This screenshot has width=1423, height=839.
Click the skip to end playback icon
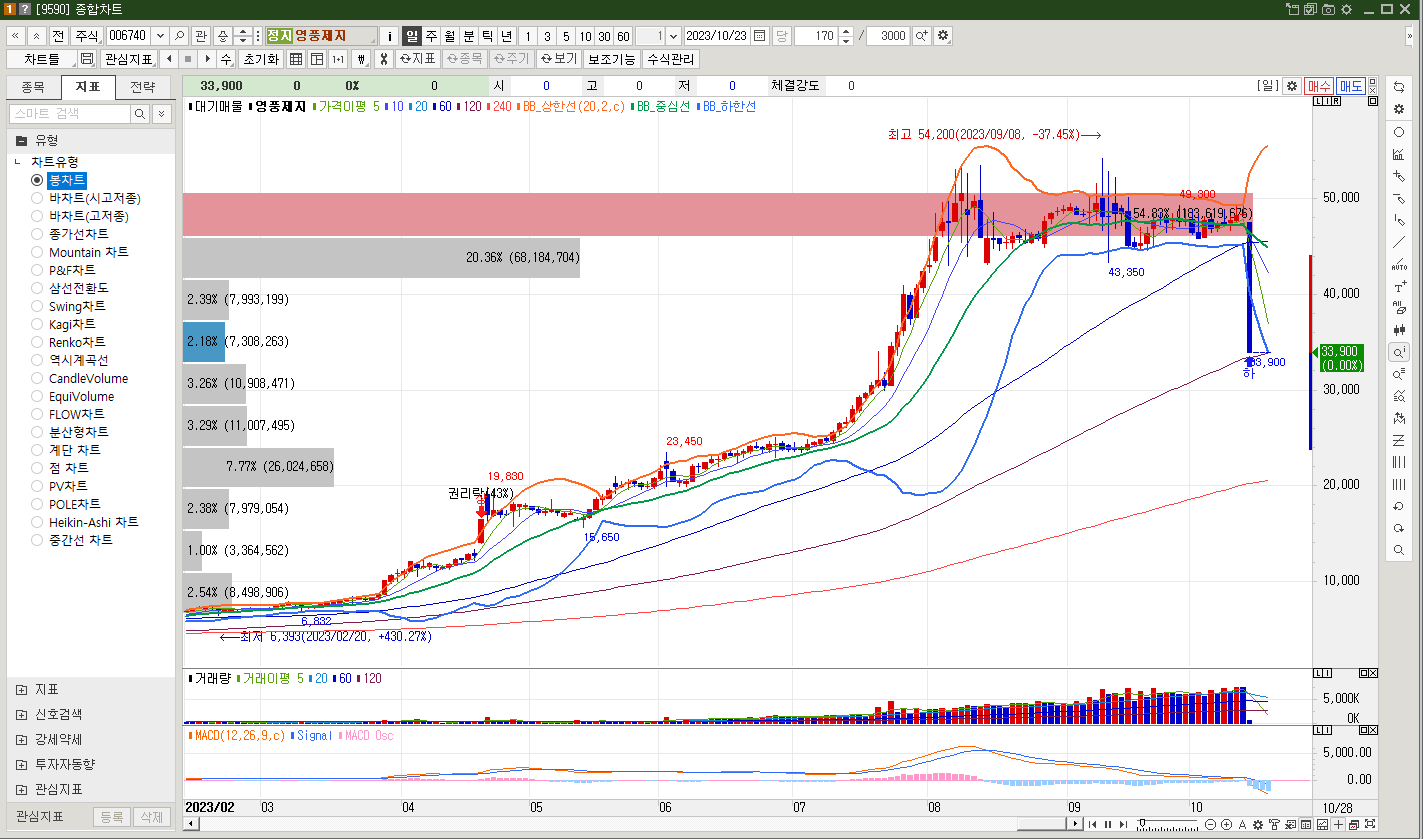point(1123,824)
